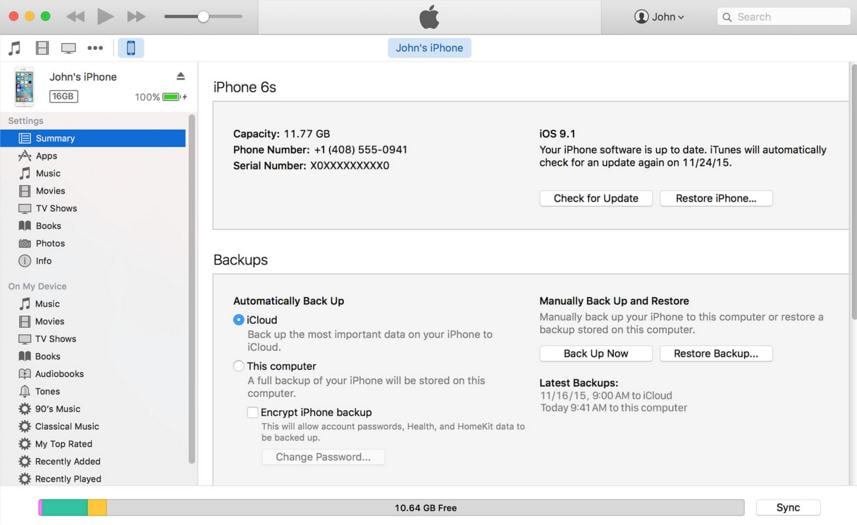Click the latest backup entry 11/16/15 to iCloud
Viewport: 857px width, 525px height.
[606, 395]
